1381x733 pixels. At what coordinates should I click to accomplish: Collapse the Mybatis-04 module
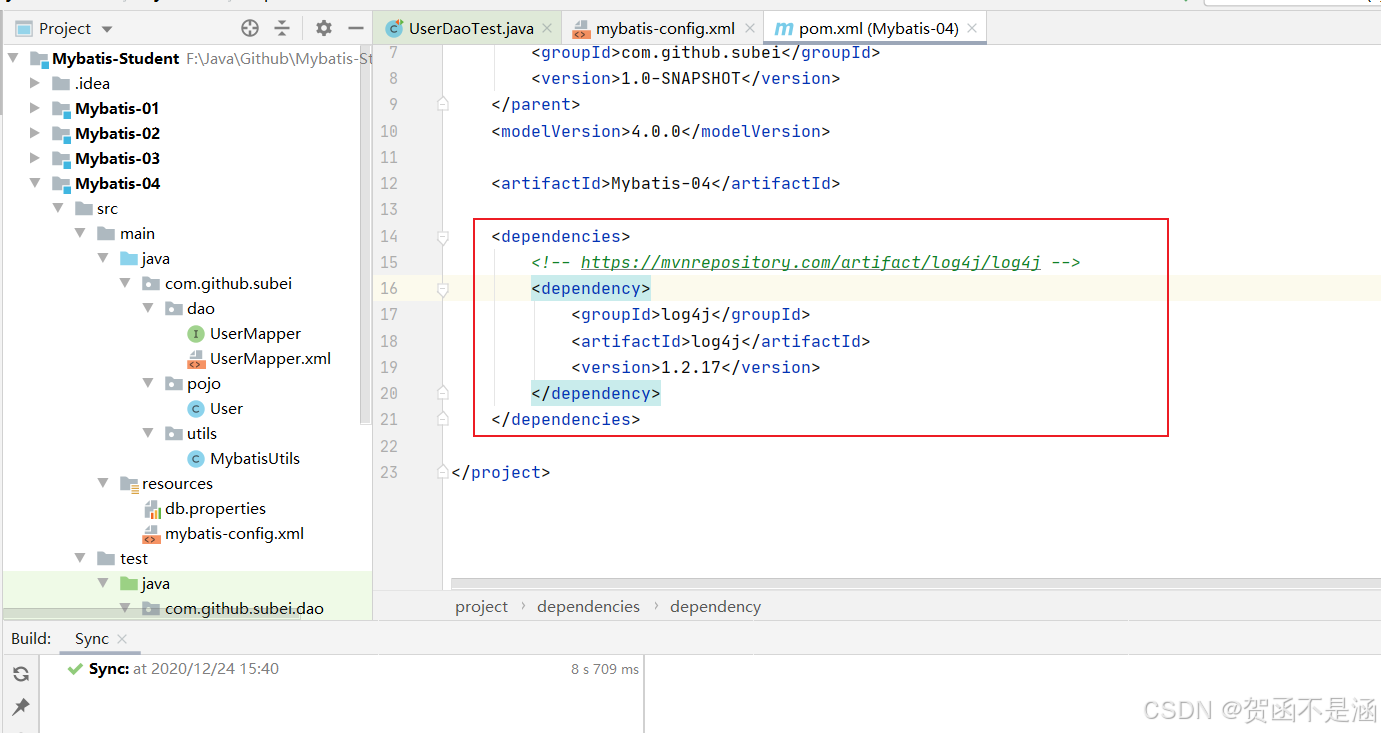[x=35, y=183]
